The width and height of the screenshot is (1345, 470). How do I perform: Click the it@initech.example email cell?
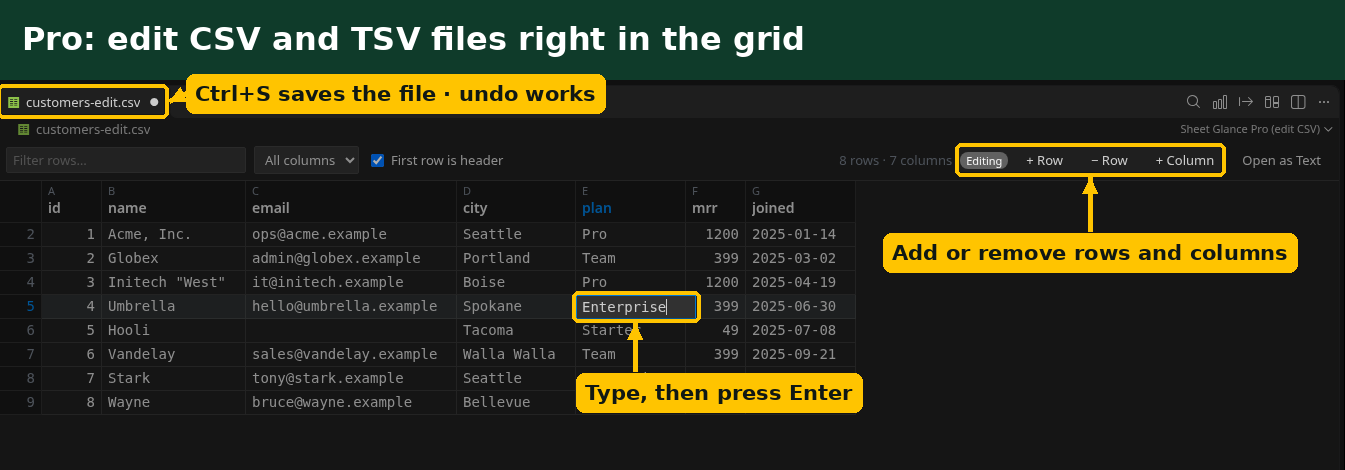(350, 282)
